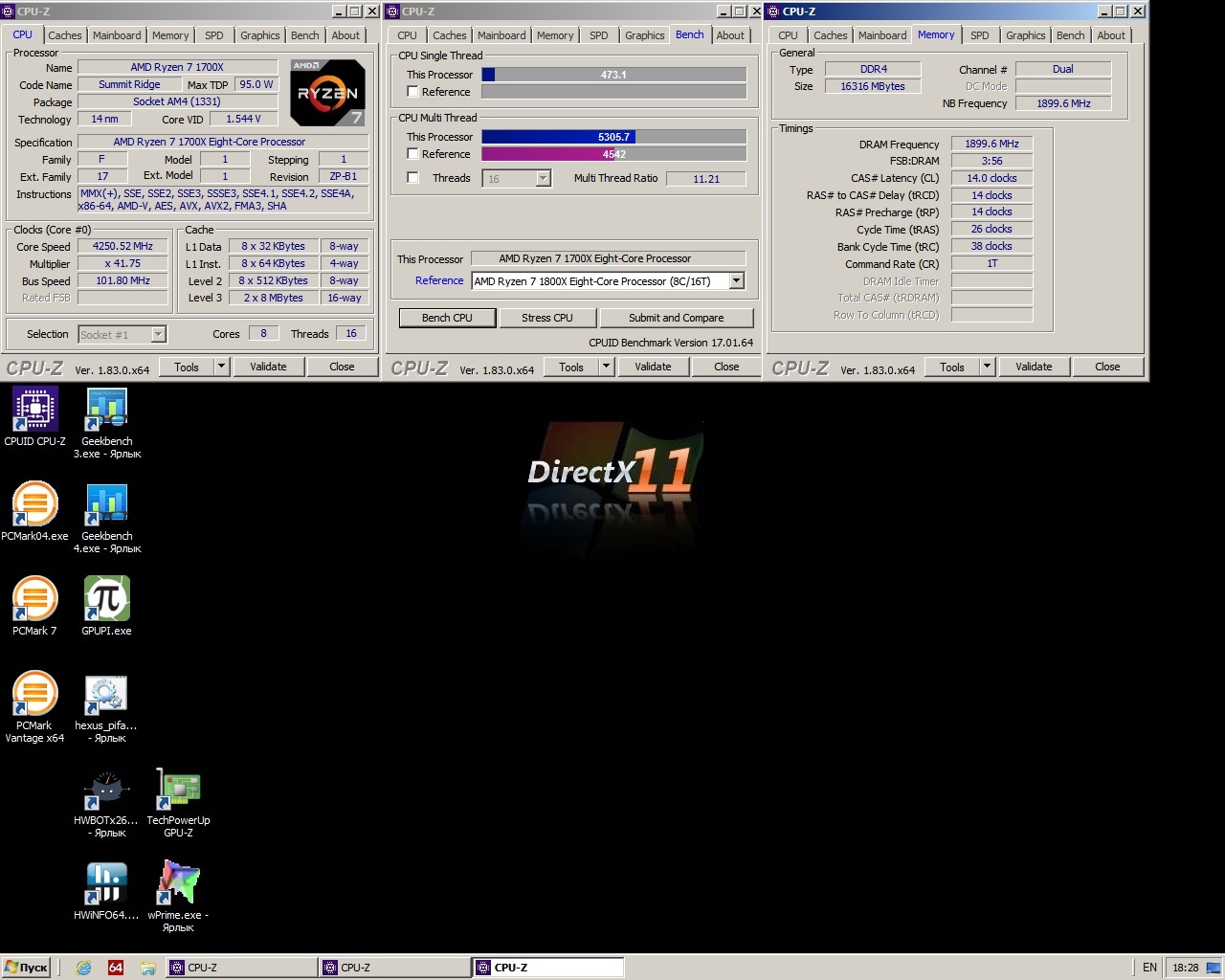Click the multi-thread This Processor bar showing 5305.7
Viewport: 1225px width, 980px height.
pos(613,137)
